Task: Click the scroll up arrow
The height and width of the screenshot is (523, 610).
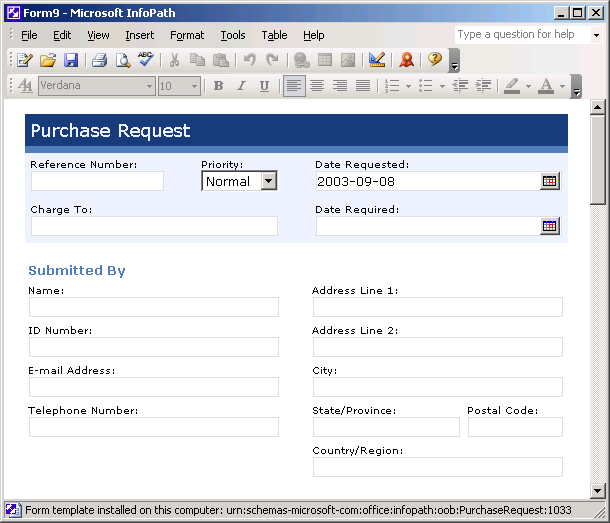Action: (597, 107)
